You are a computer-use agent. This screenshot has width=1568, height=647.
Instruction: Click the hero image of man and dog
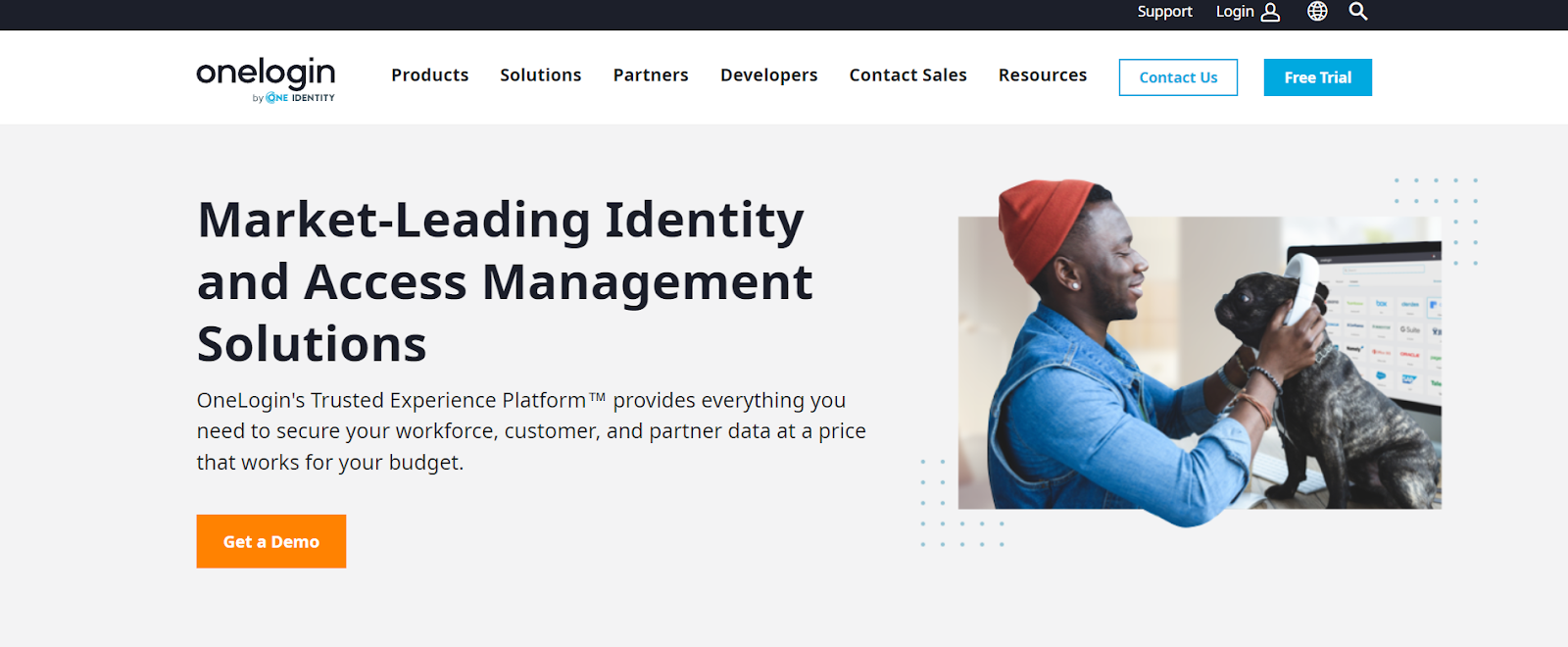coord(1200,353)
